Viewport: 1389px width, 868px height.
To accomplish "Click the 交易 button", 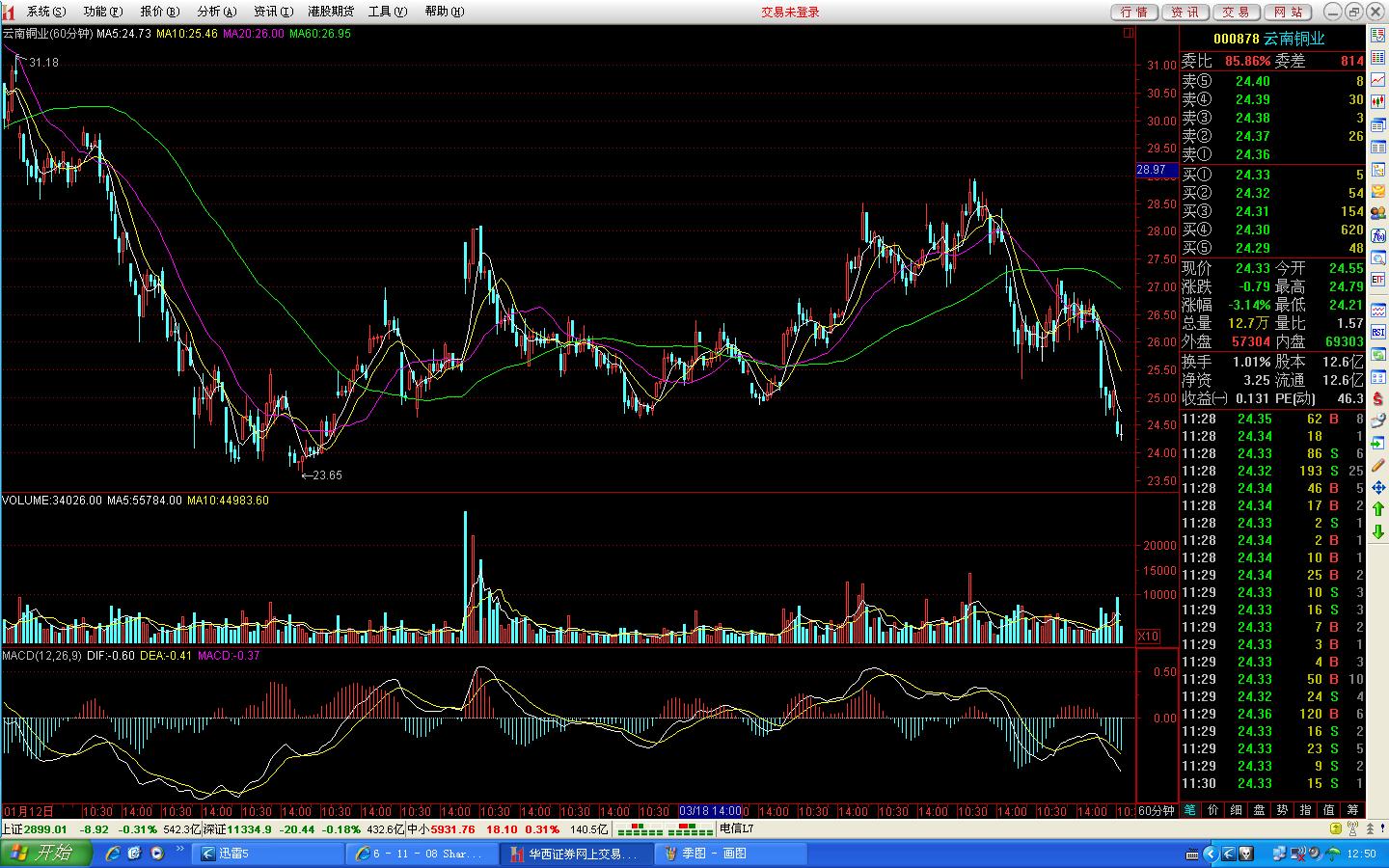I will click(x=1236, y=12).
